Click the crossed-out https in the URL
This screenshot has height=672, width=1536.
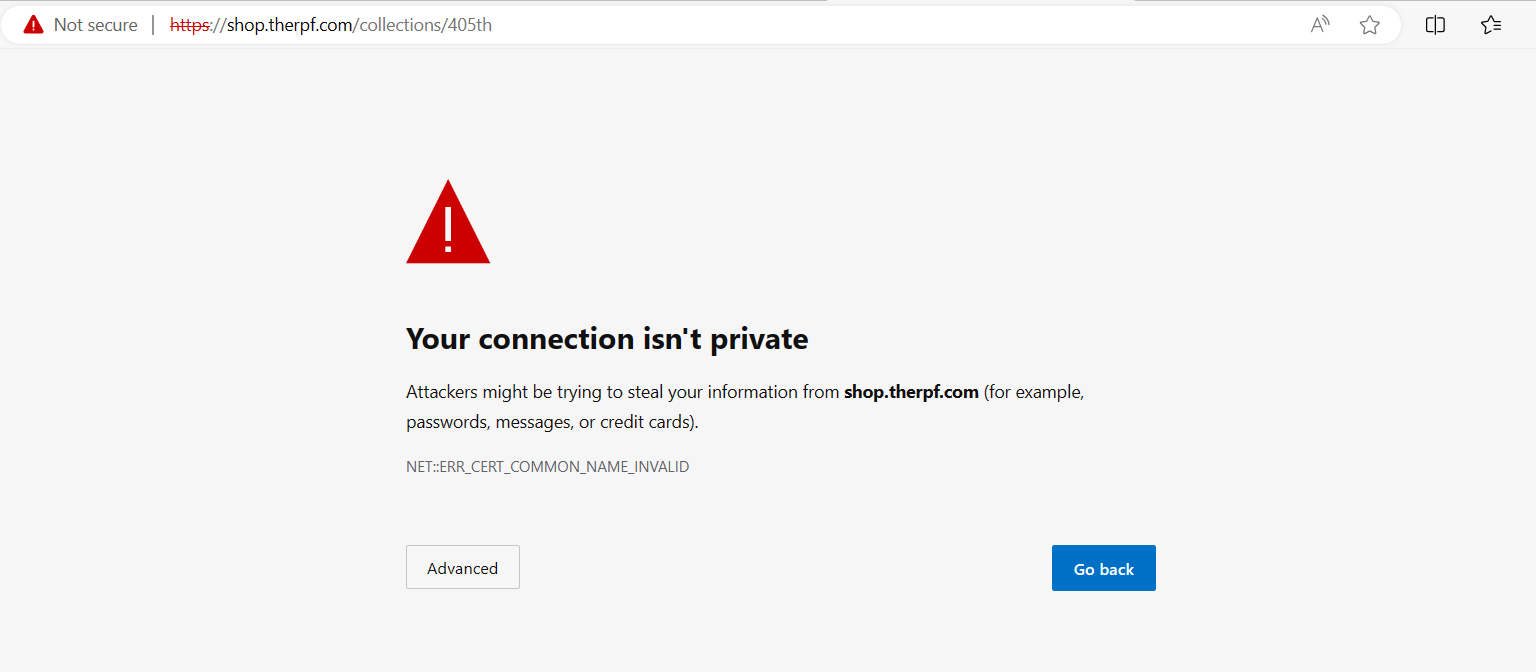pos(189,25)
